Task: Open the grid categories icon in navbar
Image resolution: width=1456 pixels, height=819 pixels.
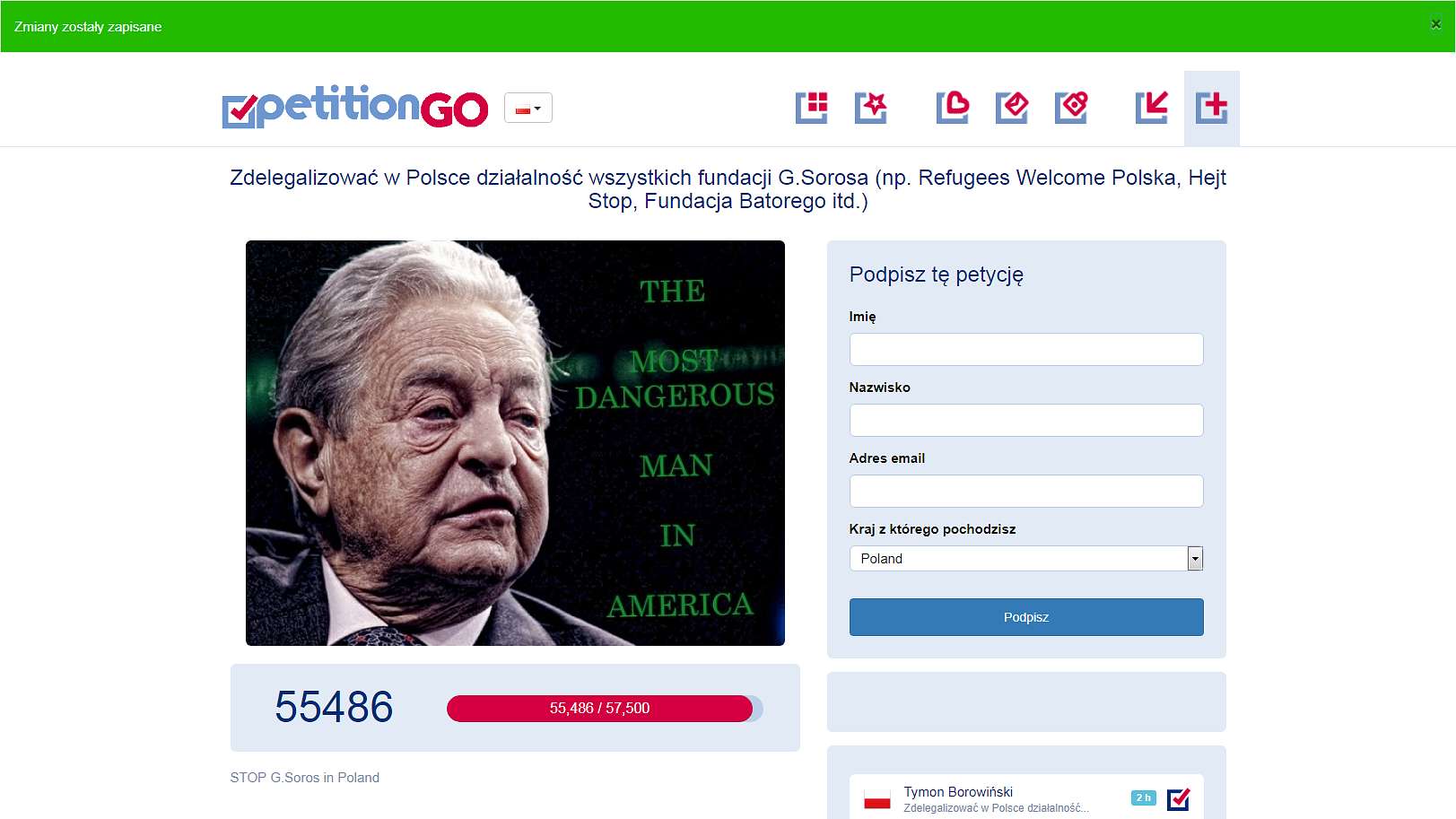Action: (812, 108)
